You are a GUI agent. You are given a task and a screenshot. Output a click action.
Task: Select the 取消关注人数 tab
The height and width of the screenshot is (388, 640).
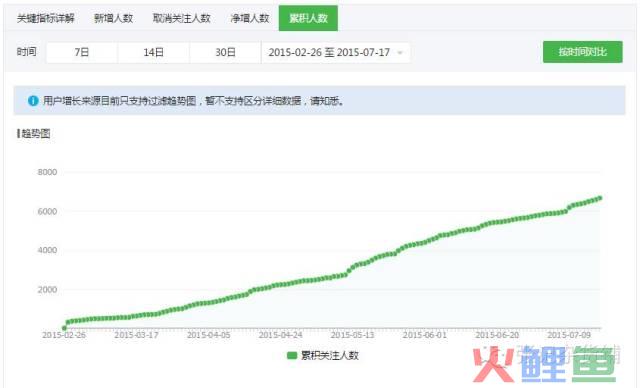[x=182, y=18]
